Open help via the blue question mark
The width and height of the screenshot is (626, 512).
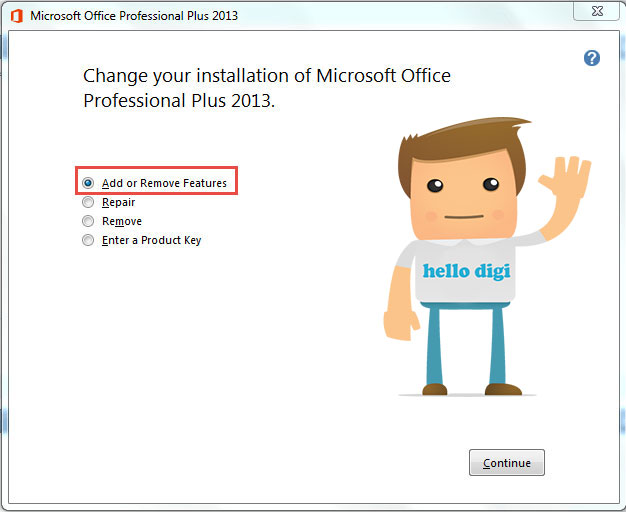pos(591,59)
